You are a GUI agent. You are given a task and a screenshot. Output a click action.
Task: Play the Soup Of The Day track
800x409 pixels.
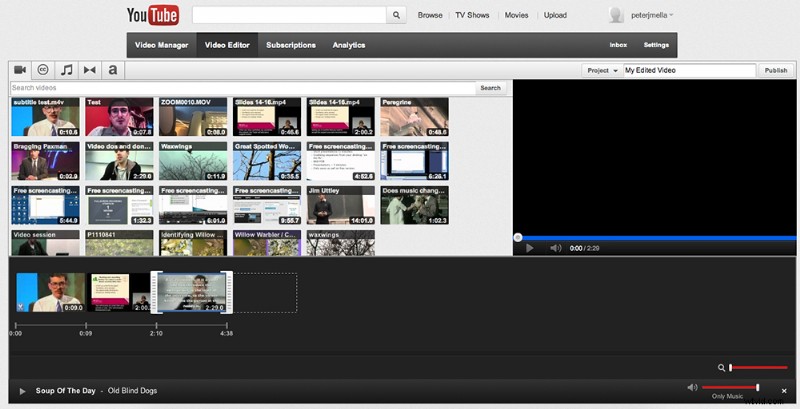22,391
